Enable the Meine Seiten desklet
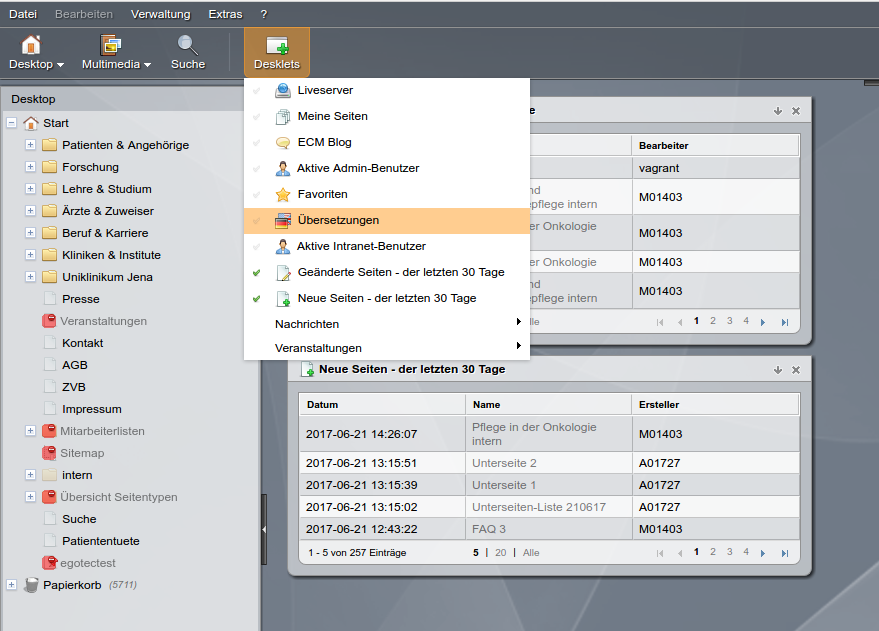Screen dimensions: 879x631 pyautogui.click(x=256, y=117)
